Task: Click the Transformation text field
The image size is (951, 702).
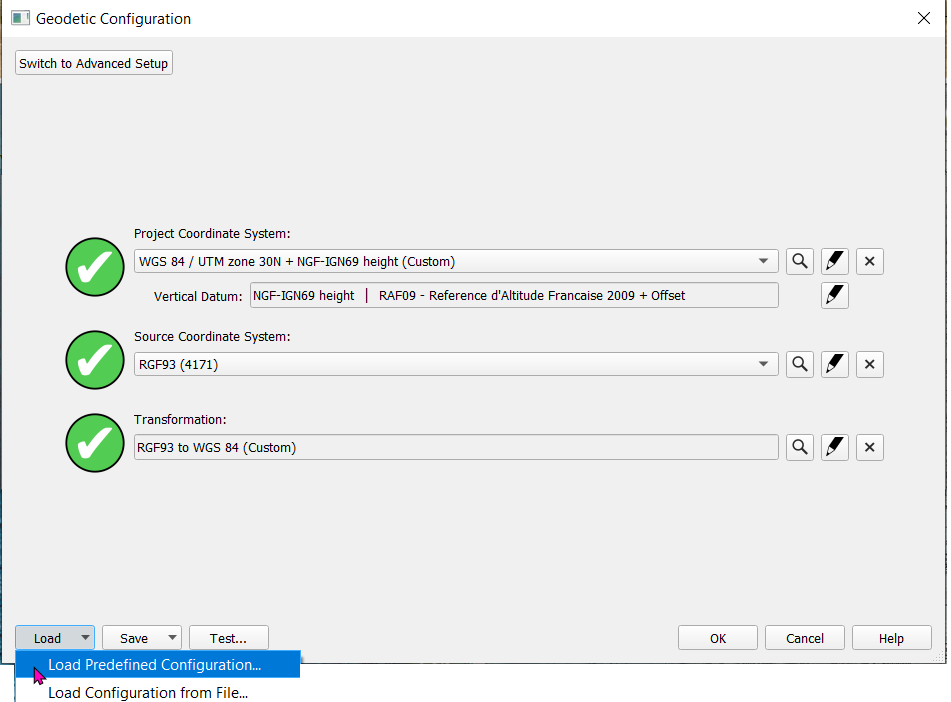Action: click(456, 448)
